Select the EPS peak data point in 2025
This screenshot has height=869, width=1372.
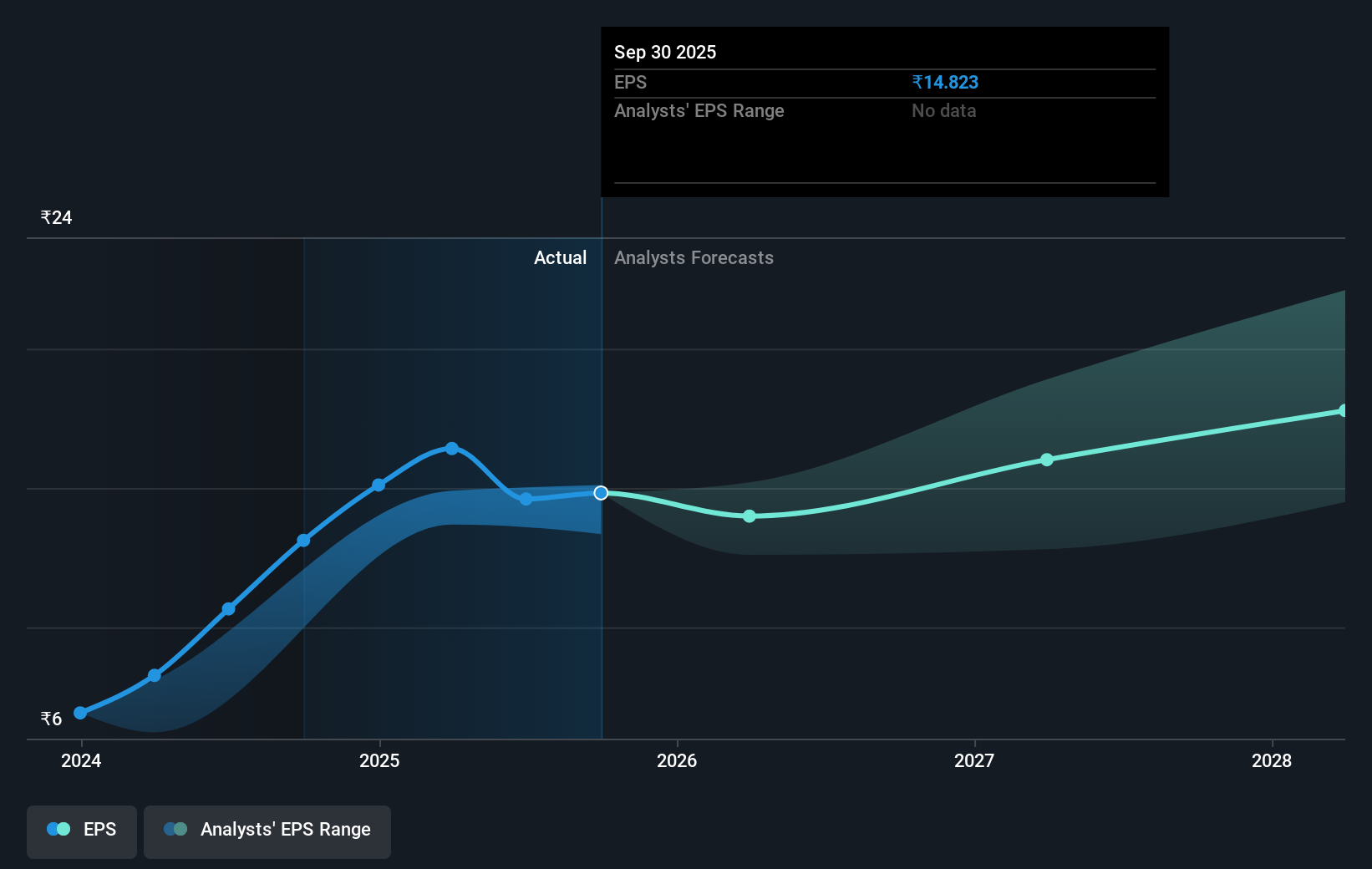(452, 449)
